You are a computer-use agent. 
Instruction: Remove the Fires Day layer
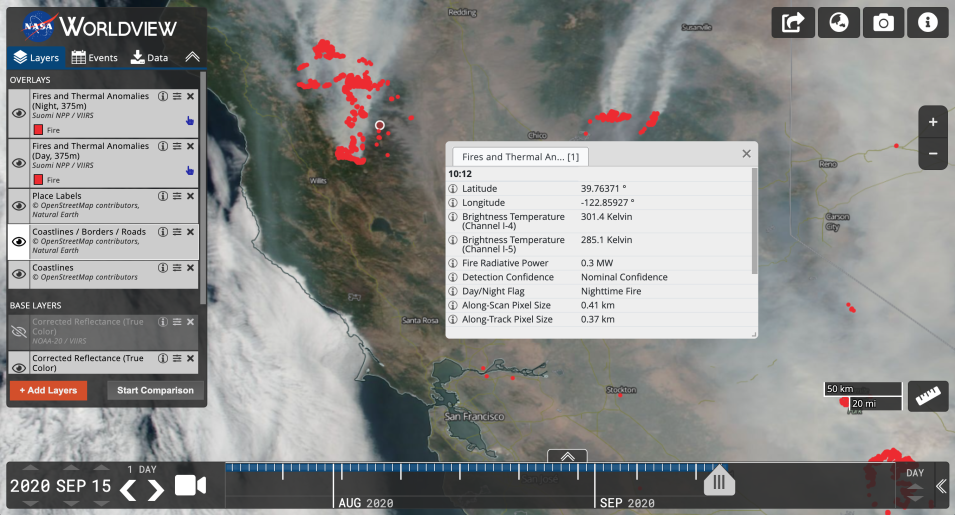[191, 146]
